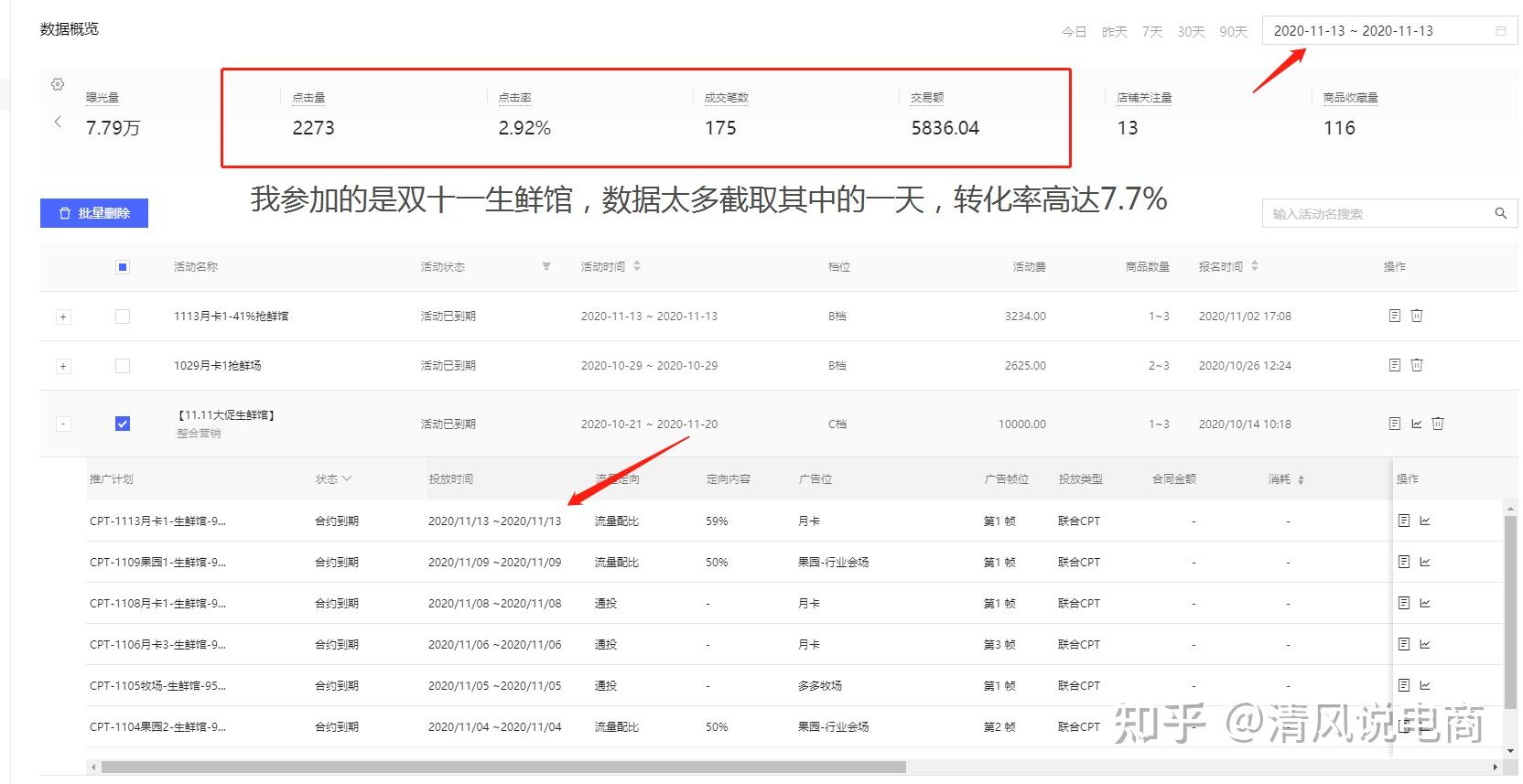Click the 多多牧场 ad position cell
This screenshot has width=1523, height=784.
pyautogui.click(x=819, y=685)
